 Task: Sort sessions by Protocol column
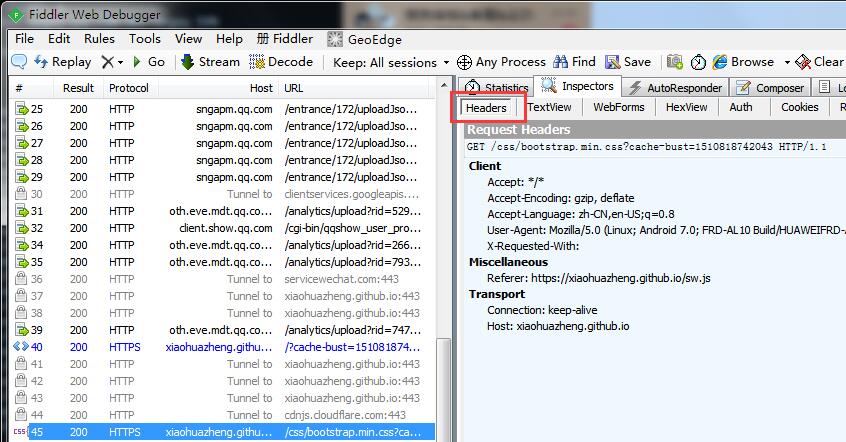click(x=128, y=88)
